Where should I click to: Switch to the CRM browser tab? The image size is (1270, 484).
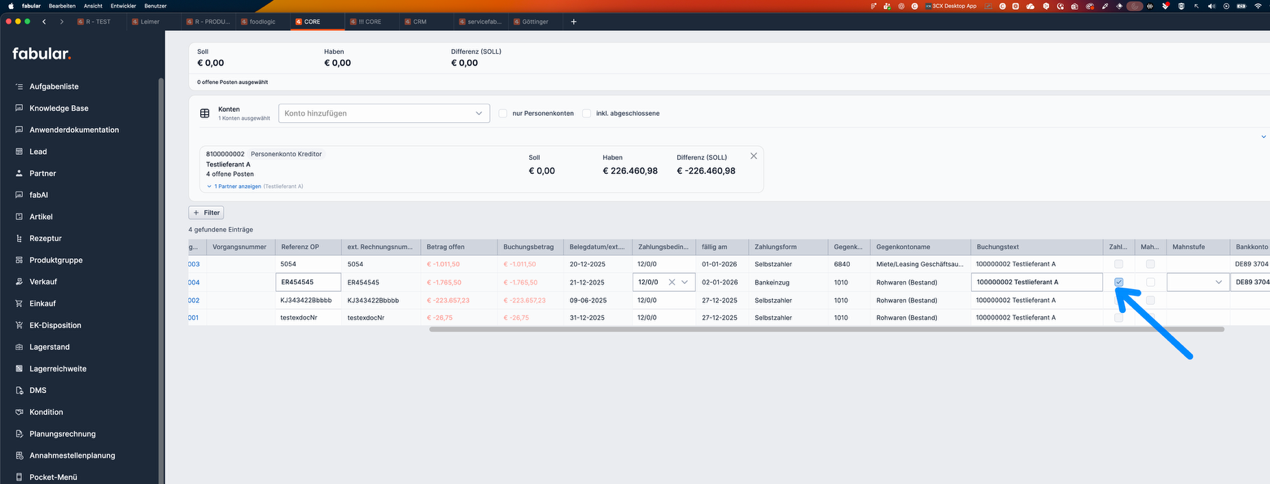419,21
